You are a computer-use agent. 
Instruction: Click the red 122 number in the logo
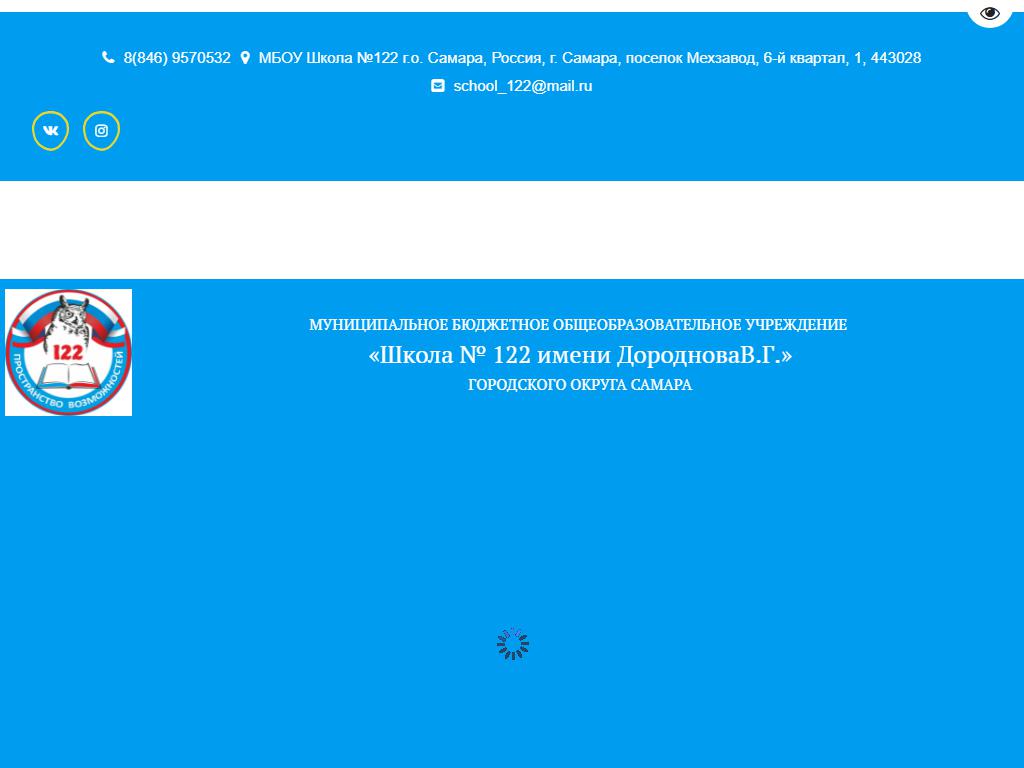tap(67, 351)
